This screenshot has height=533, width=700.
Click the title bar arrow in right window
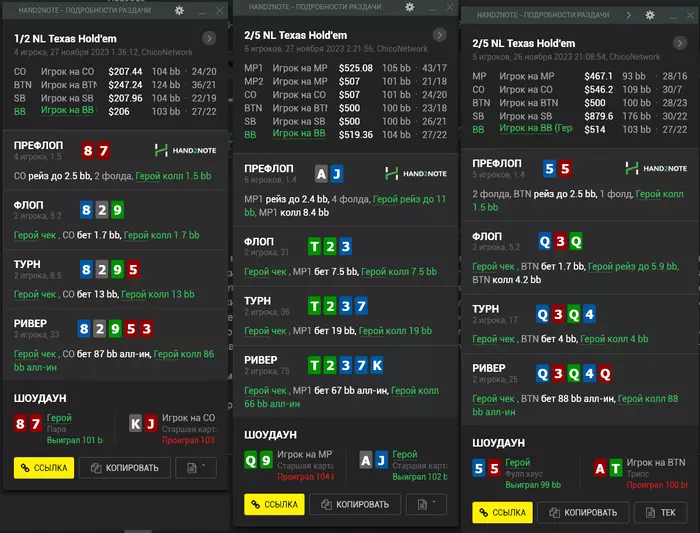click(629, 15)
